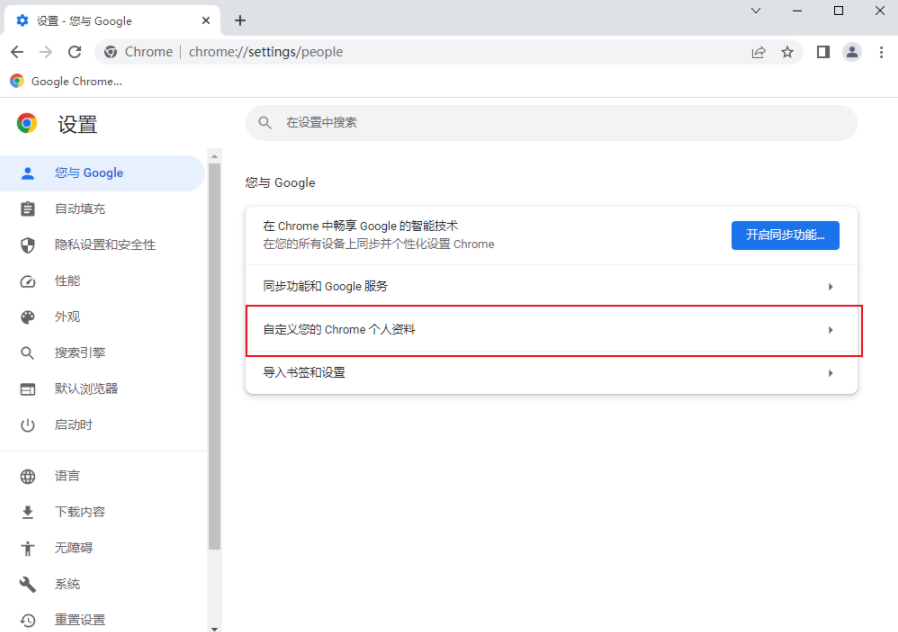Open 系统 in the sidebar
The height and width of the screenshot is (632, 898).
pos(102,584)
